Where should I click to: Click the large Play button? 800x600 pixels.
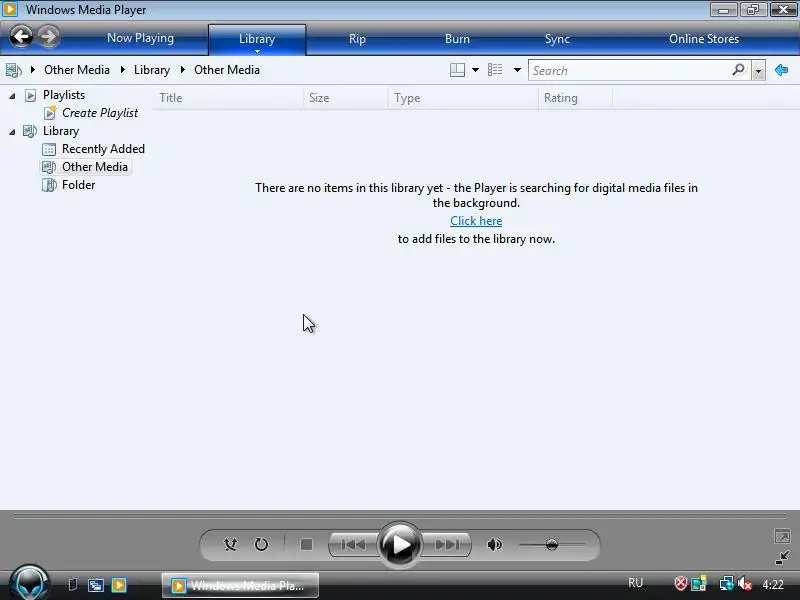point(399,545)
